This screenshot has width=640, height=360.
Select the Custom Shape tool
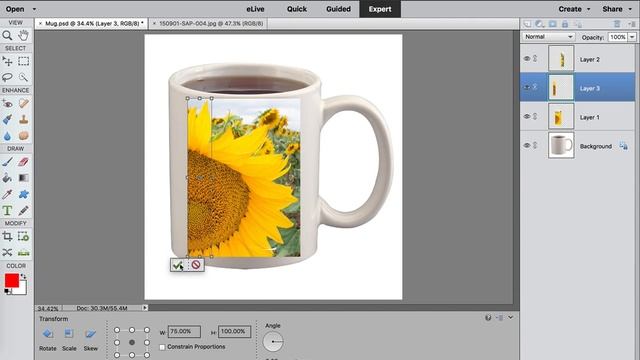click(x=24, y=194)
